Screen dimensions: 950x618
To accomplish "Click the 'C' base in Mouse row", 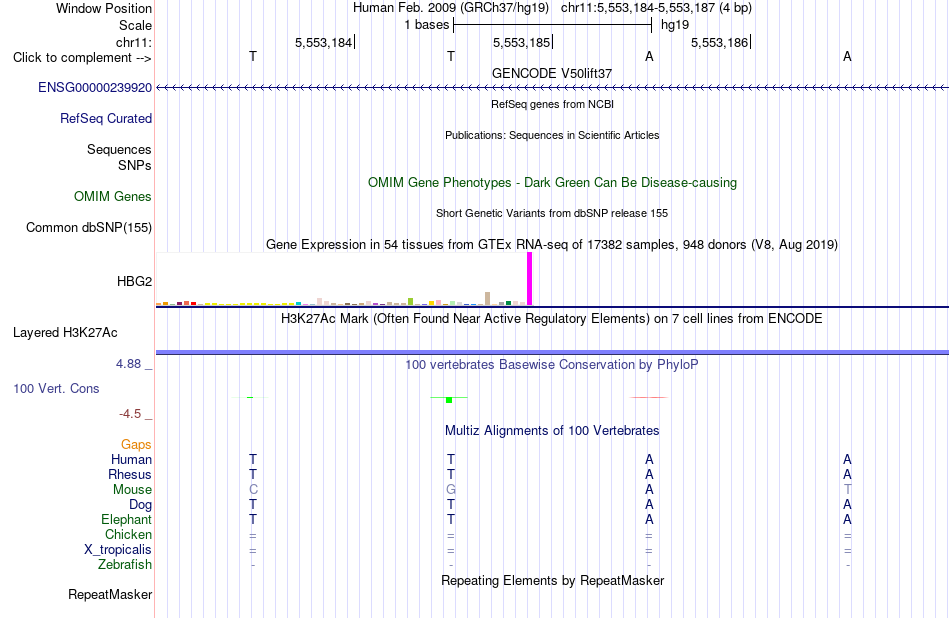I will (x=253, y=490).
